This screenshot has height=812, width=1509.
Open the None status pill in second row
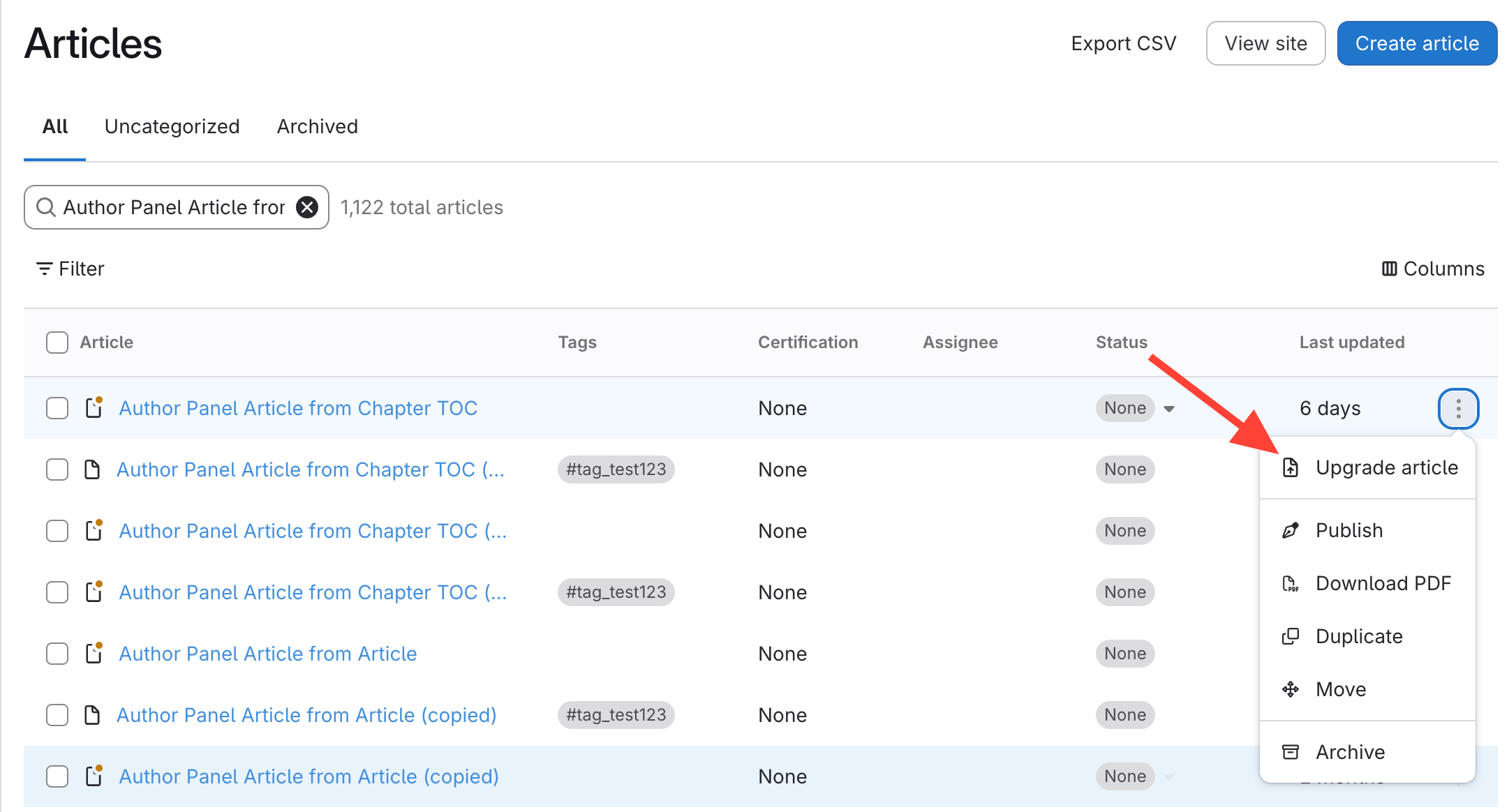pos(1125,469)
